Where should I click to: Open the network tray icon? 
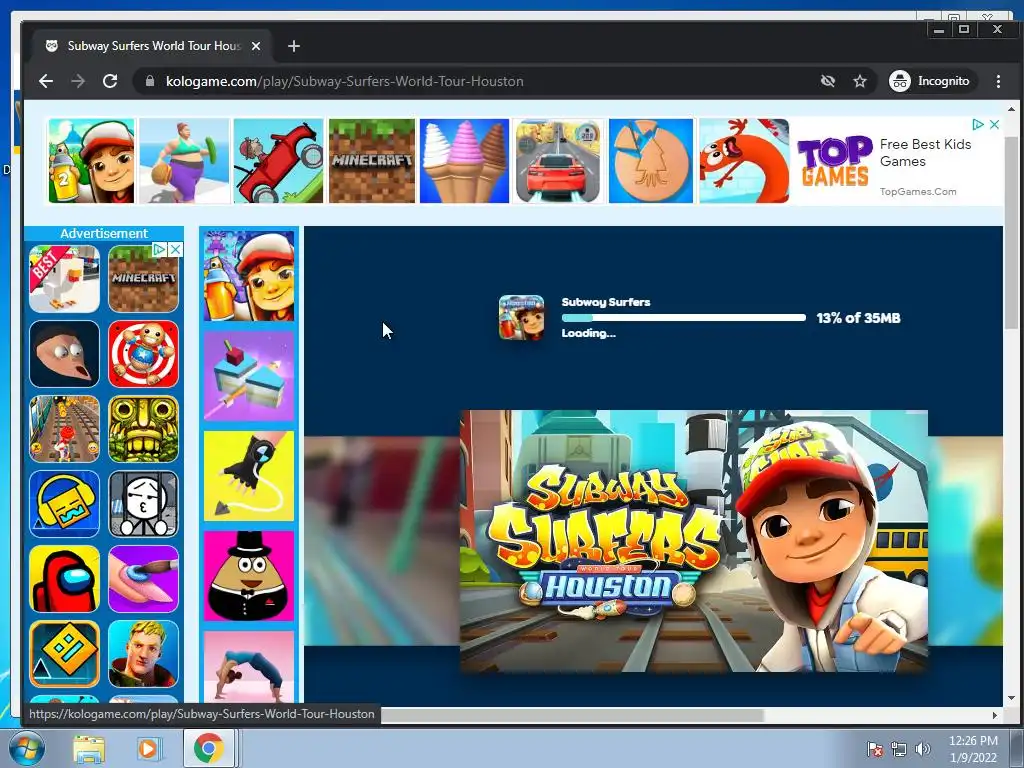click(x=899, y=749)
